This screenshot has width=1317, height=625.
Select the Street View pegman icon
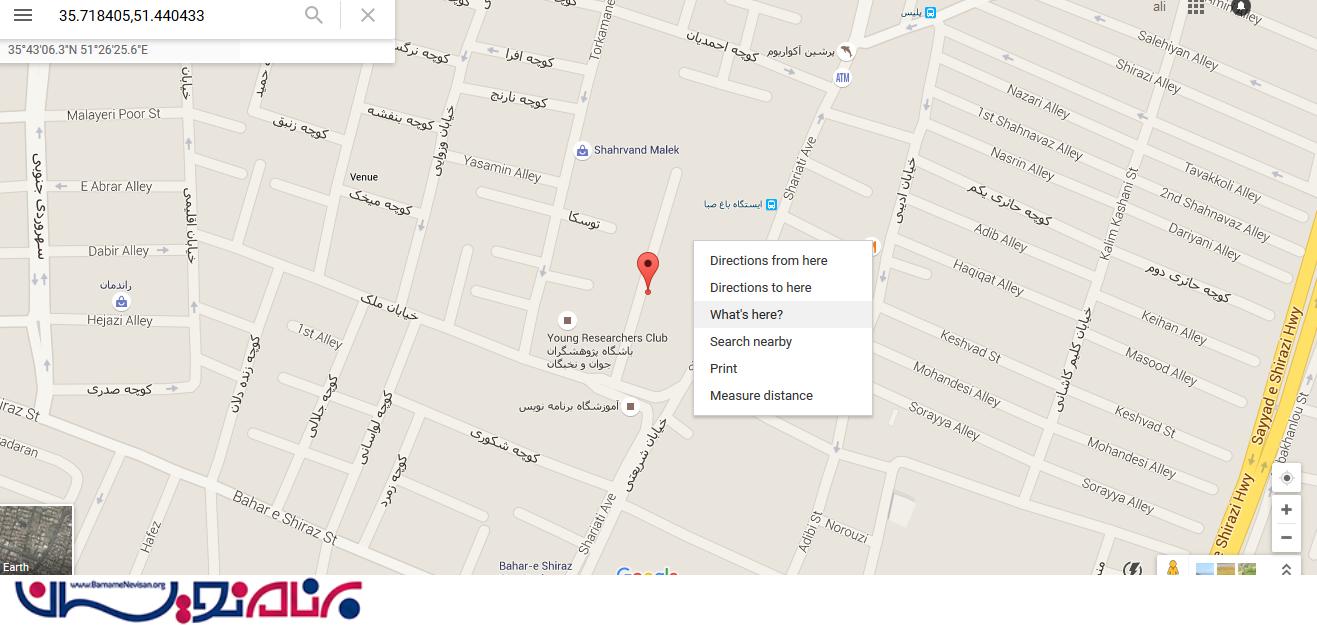tap(1173, 569)
